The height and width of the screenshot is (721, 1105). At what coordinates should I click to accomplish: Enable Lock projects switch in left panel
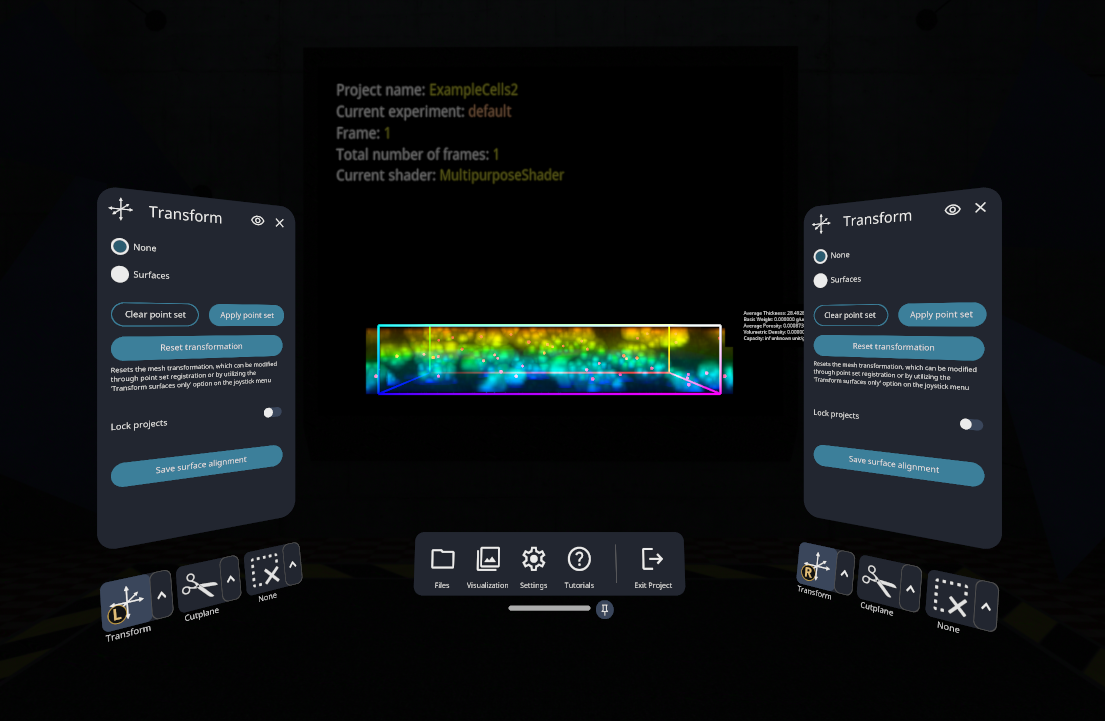(x=272, y=412)
